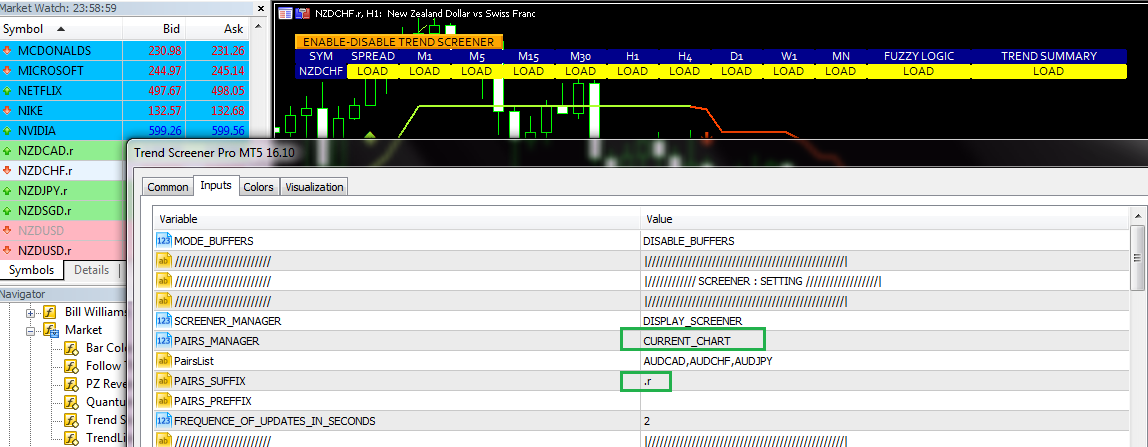Viewport: 1148px width, 447px height.
Task: Edit the MODE_BUFFERS value DISABLE_BUFFERS
Action: (x=884, y=240)
